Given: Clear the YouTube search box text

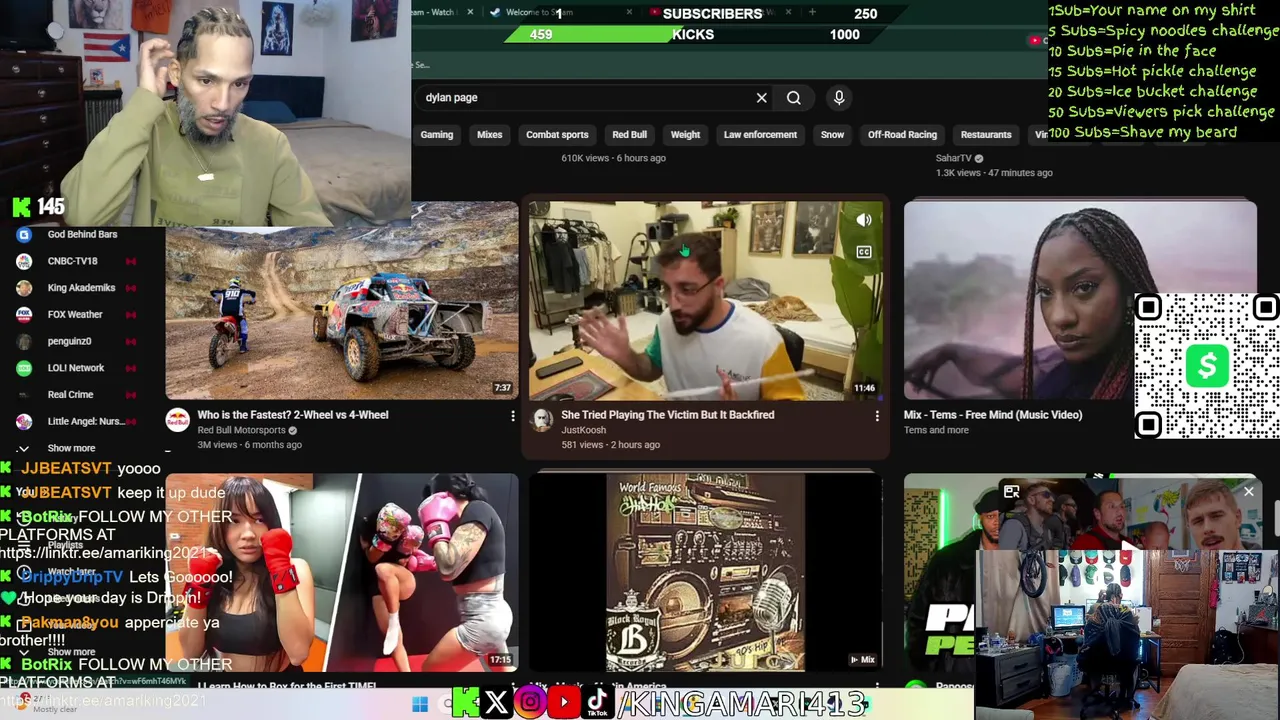Looking at the screenshot, I should click(x=761, y=98).
